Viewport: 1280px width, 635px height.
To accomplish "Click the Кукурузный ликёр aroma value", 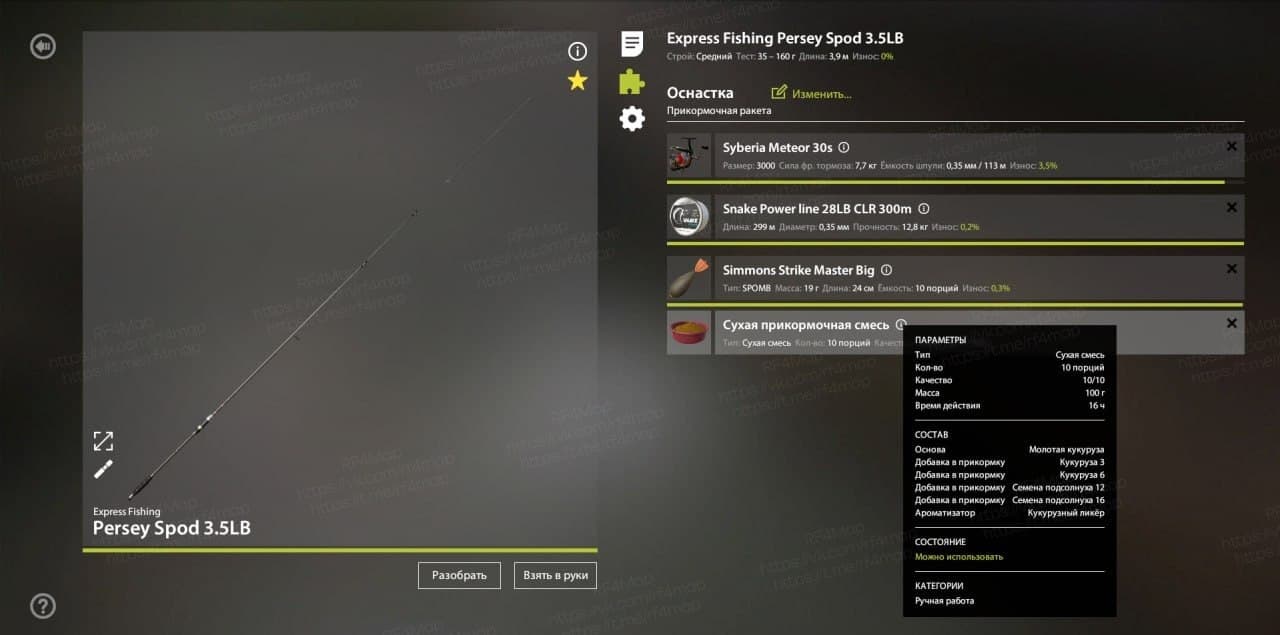I will pos(1066,513).
